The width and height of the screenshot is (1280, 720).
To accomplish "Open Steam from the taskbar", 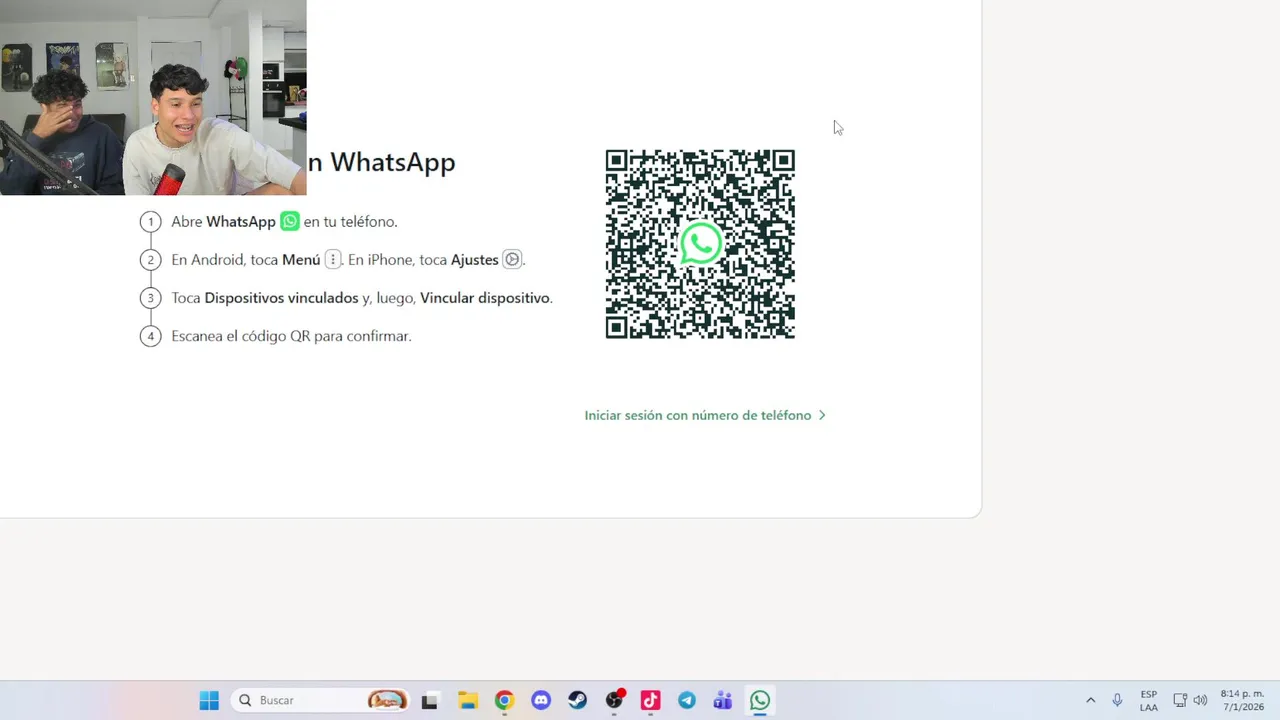I will tap(578, 700).
